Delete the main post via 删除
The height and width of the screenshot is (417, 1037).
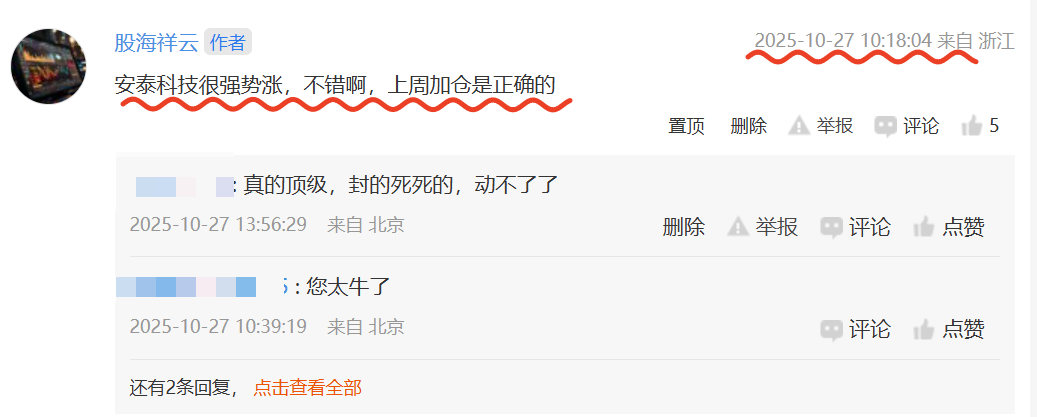pos(749,126)
